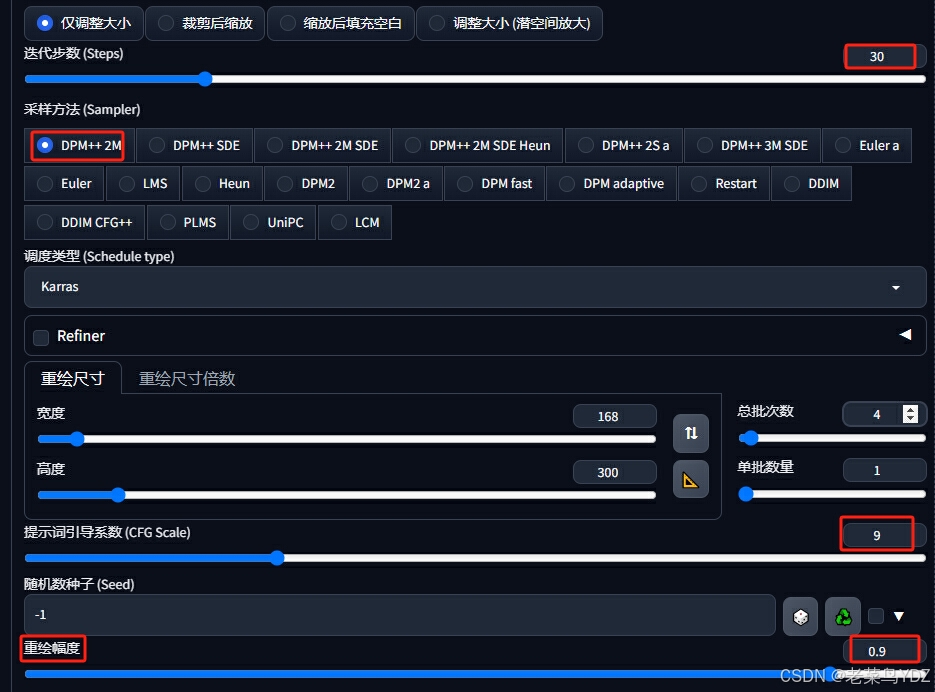Choose DPM++ 2S a sampler

(x=624, y=146)
